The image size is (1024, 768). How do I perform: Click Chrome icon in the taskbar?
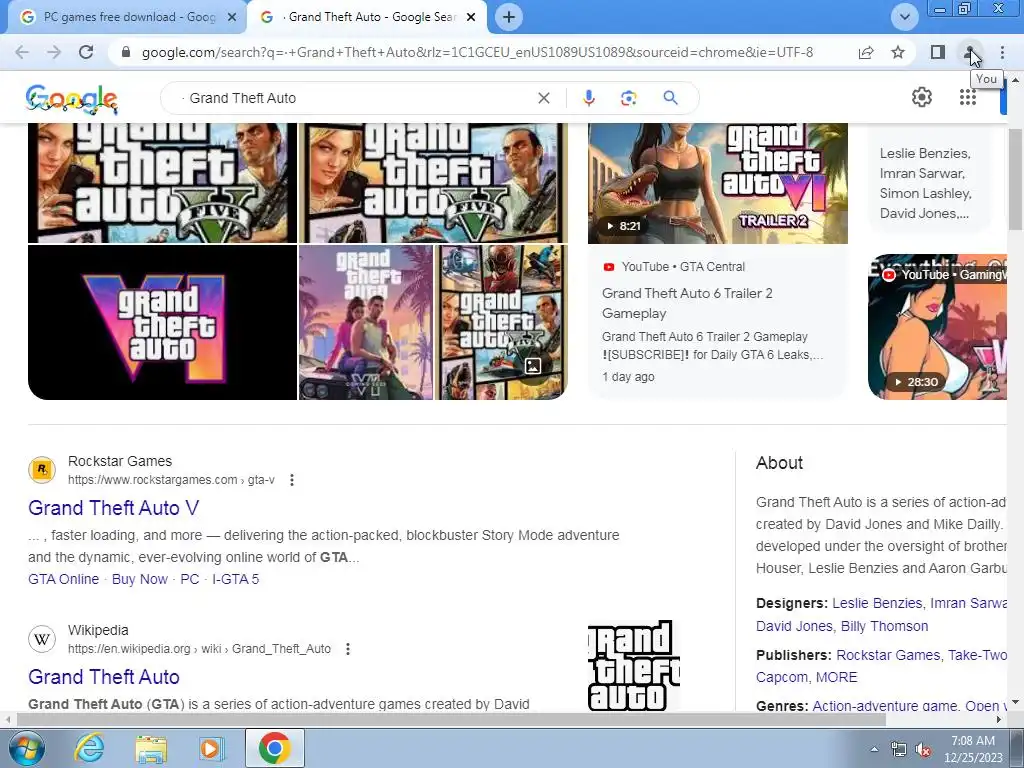[x=274, y=748]
